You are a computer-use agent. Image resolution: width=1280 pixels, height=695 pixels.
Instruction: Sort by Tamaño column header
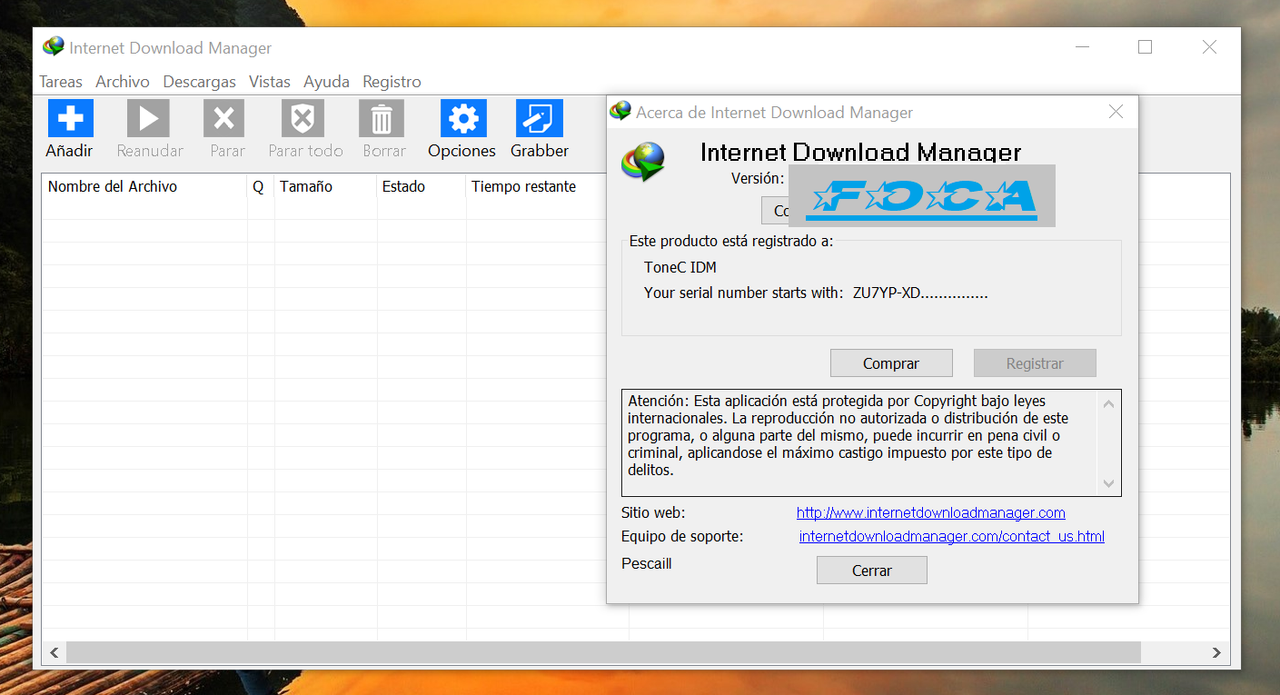pos(326,187)
